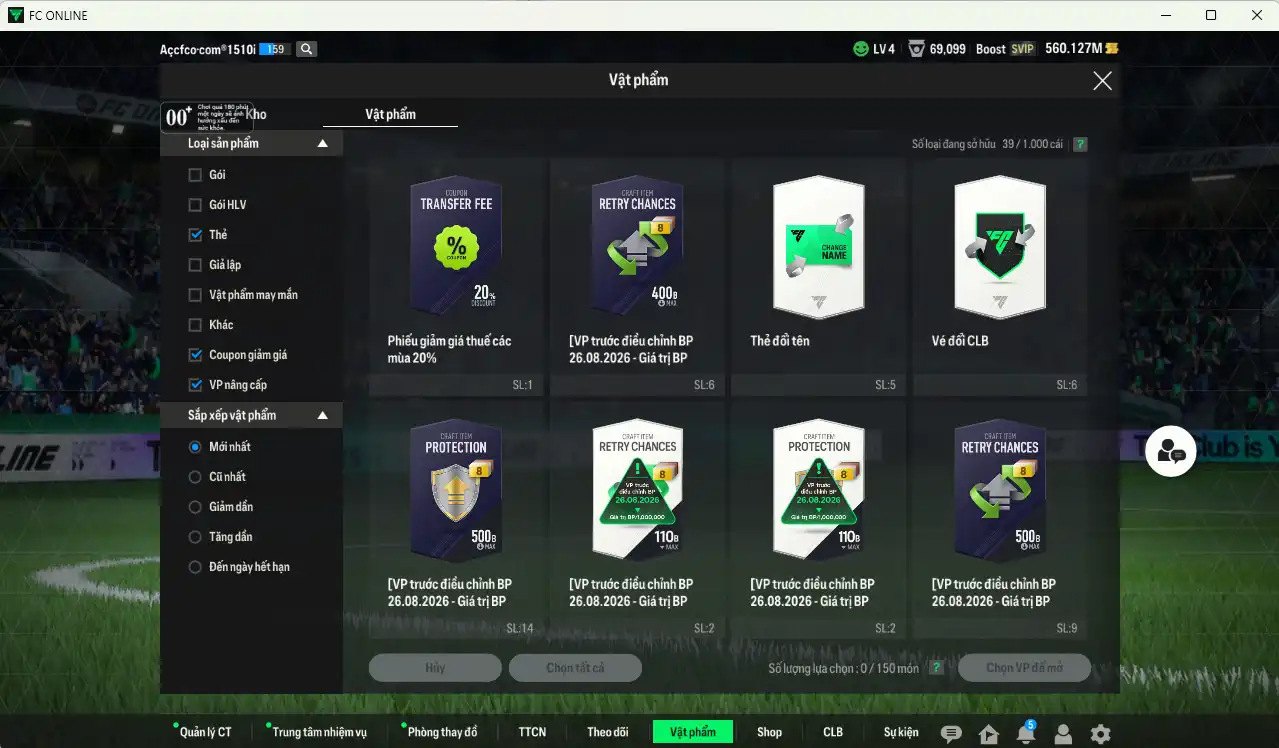1279x748 pixels.
Task: Open the Shop menu item
Action: pyautogui.click(x=769, y=732)
